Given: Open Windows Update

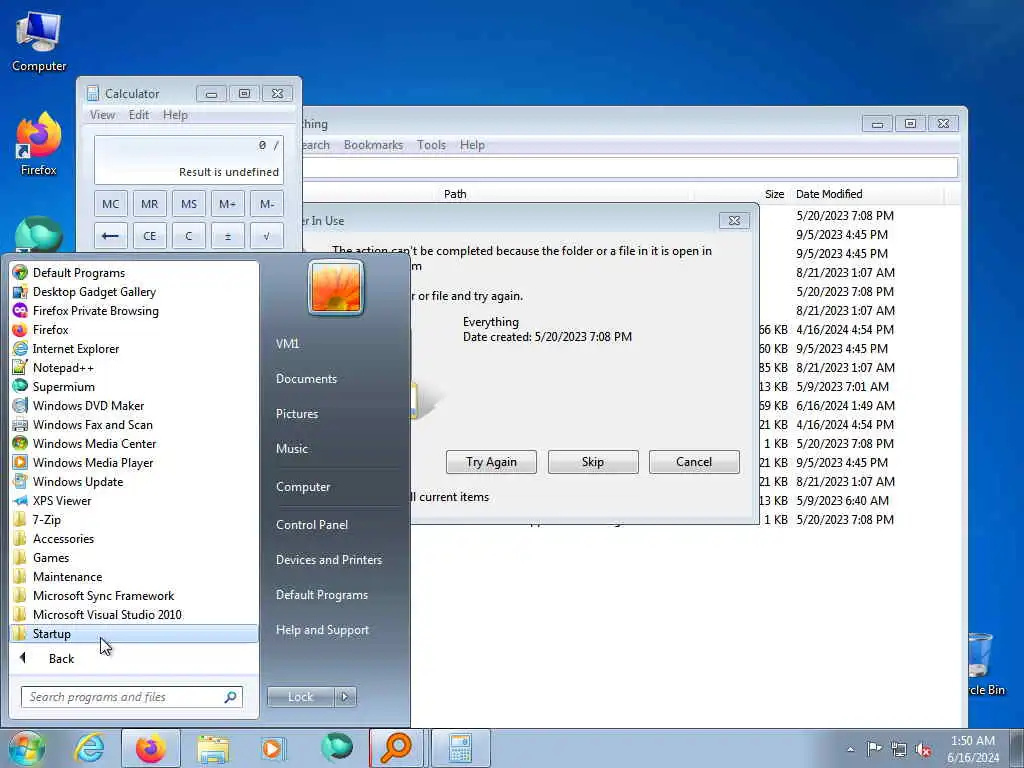Looking at the screenshot, I should (x=134, y=481).
